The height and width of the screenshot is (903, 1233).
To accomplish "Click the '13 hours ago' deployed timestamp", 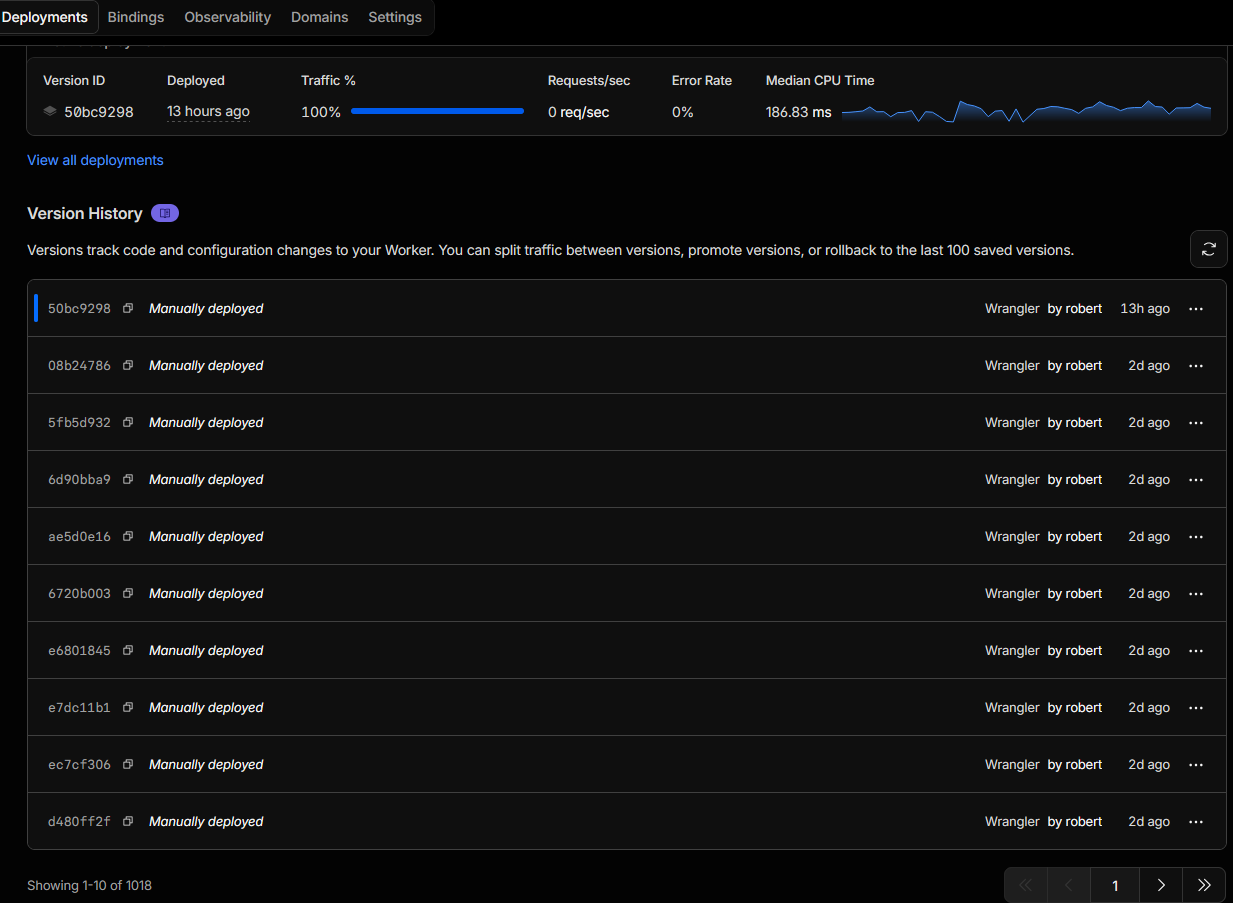I will tap(208, 112).
